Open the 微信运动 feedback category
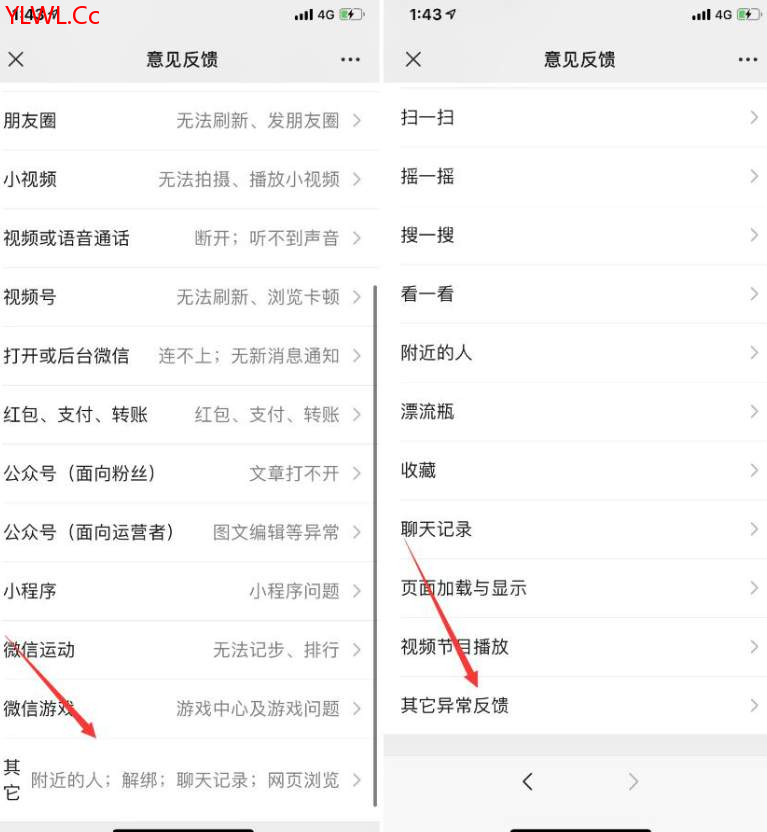 click(190, 650)
